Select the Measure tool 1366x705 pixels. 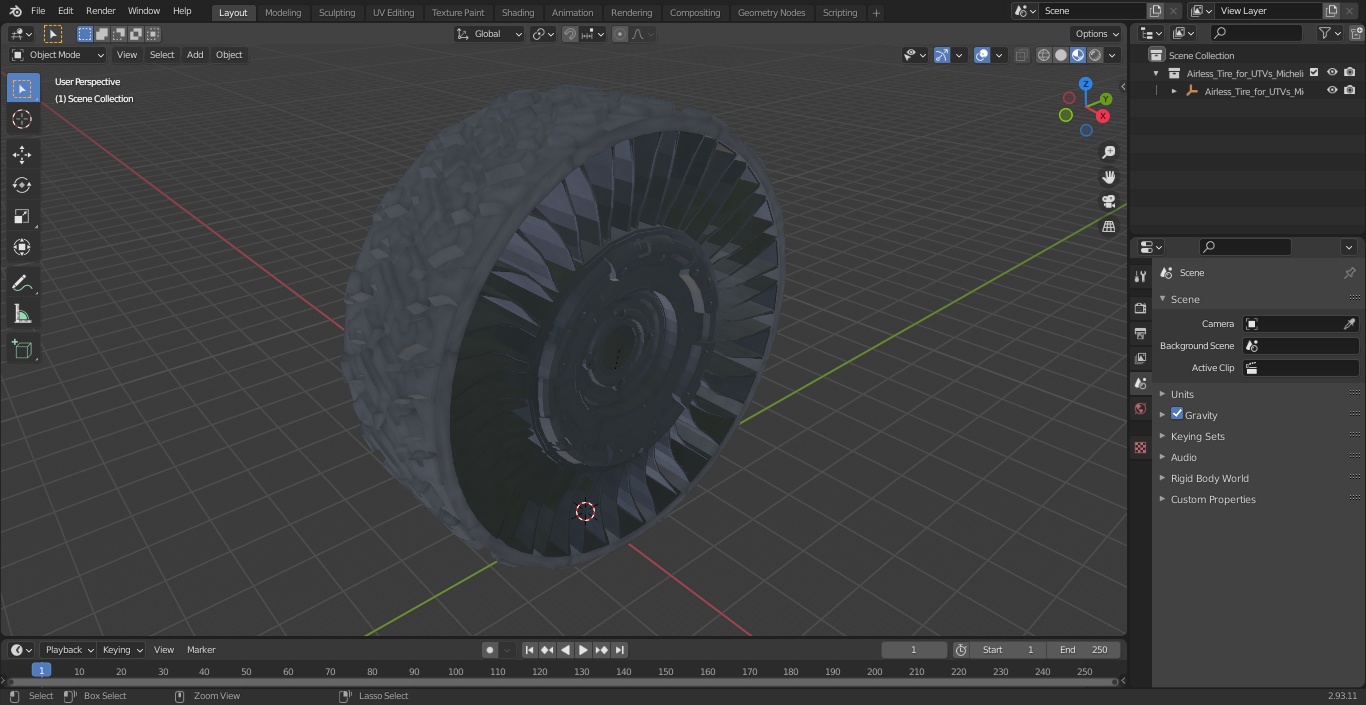(x=22, y=314)
